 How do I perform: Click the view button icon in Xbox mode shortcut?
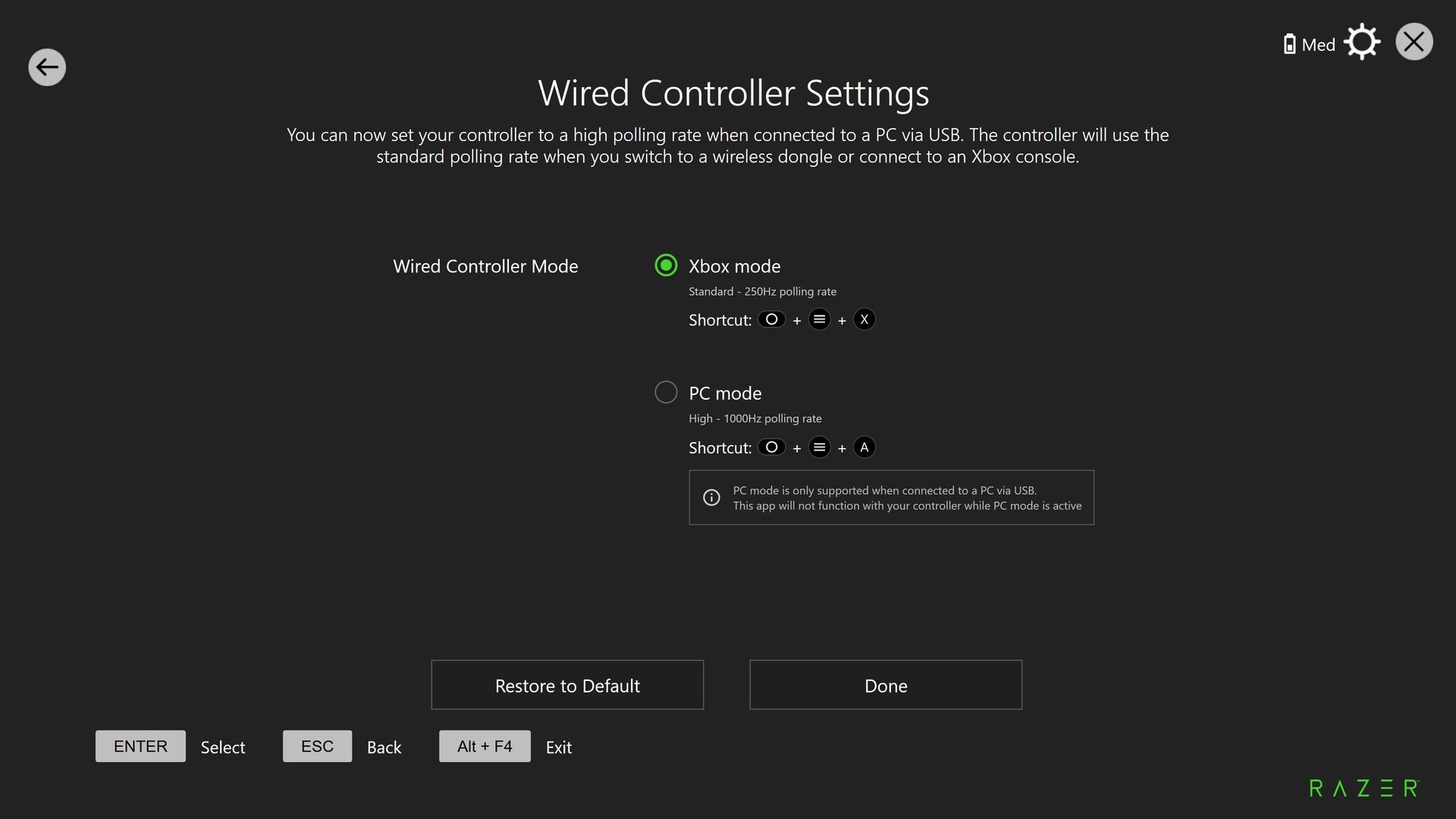[771, 319]
